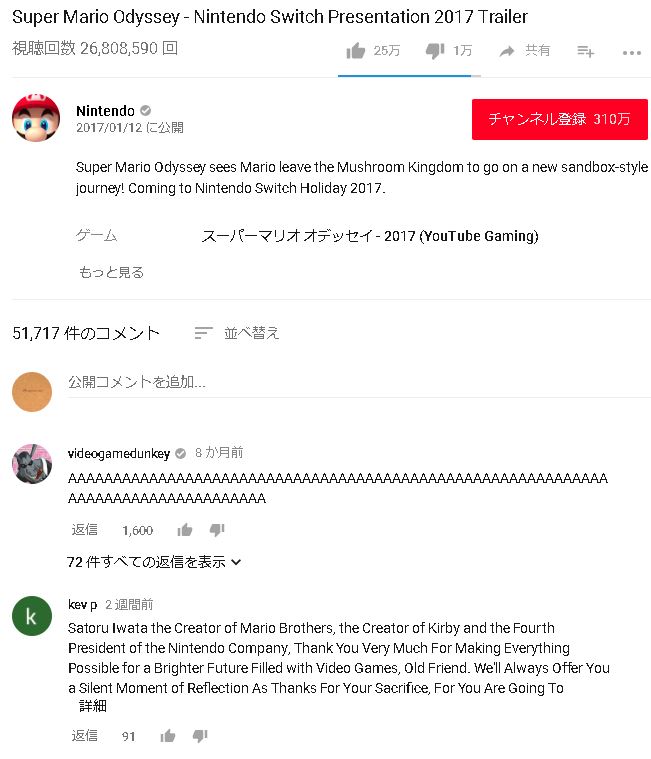The height and width of the screenshot is (759, 651).
Task: Subscribe with the red チャンネル登録 button
Action: click(560, 120)
